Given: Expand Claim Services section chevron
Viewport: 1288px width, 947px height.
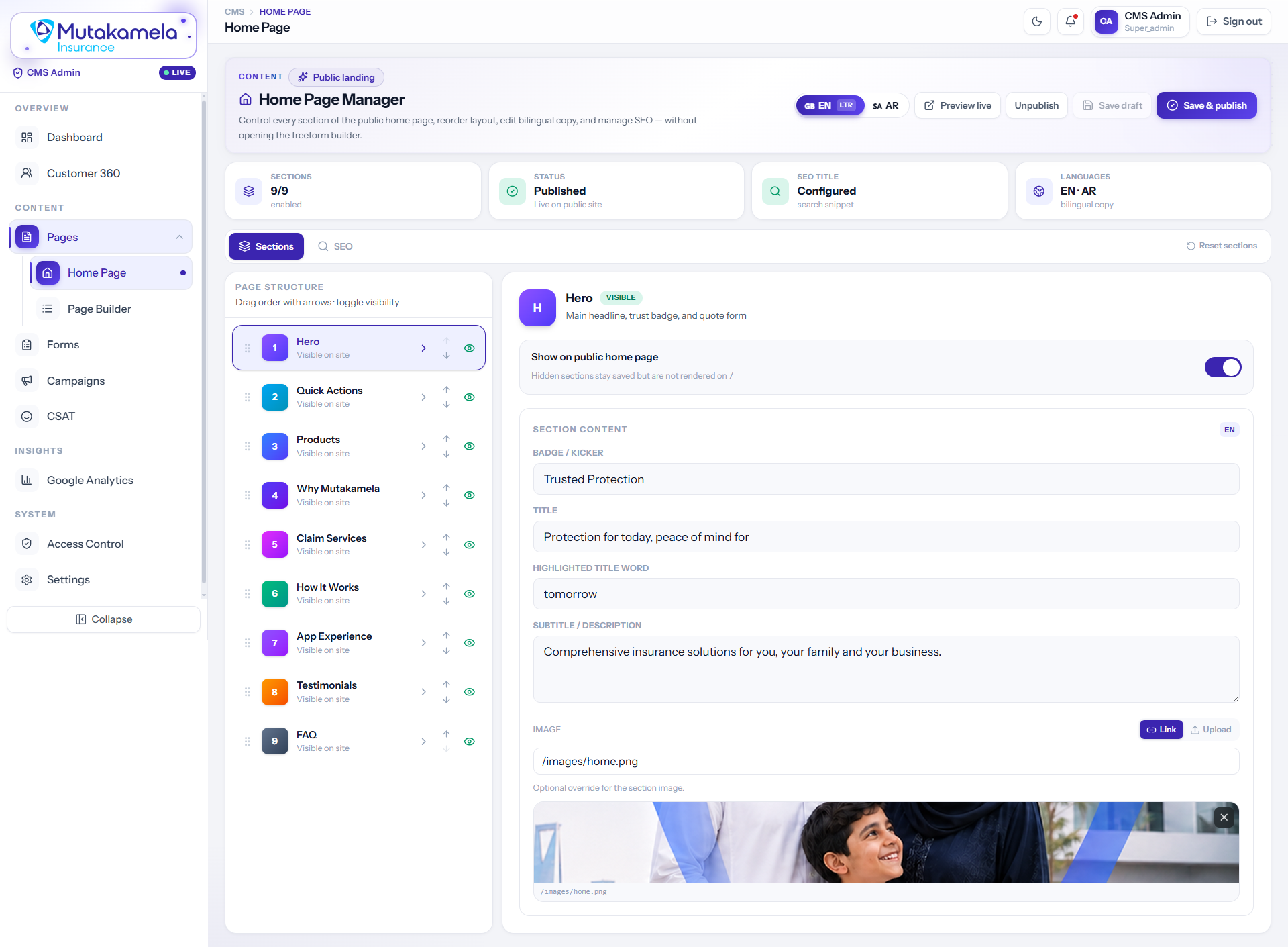Looking at the screenshot, I should 423,545.
